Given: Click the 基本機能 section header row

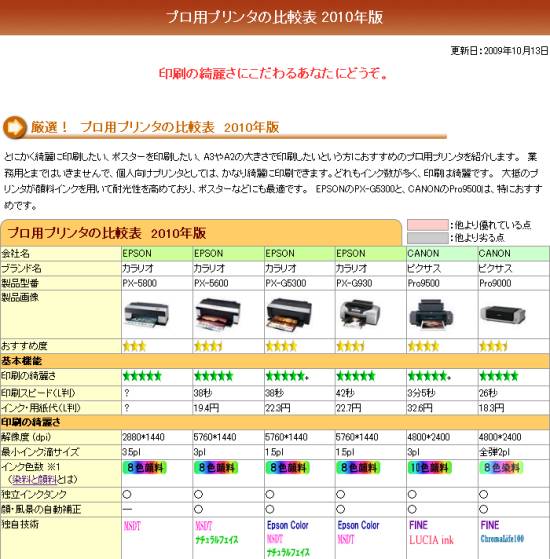Looking at the screenshot, I should click(274, 361).
